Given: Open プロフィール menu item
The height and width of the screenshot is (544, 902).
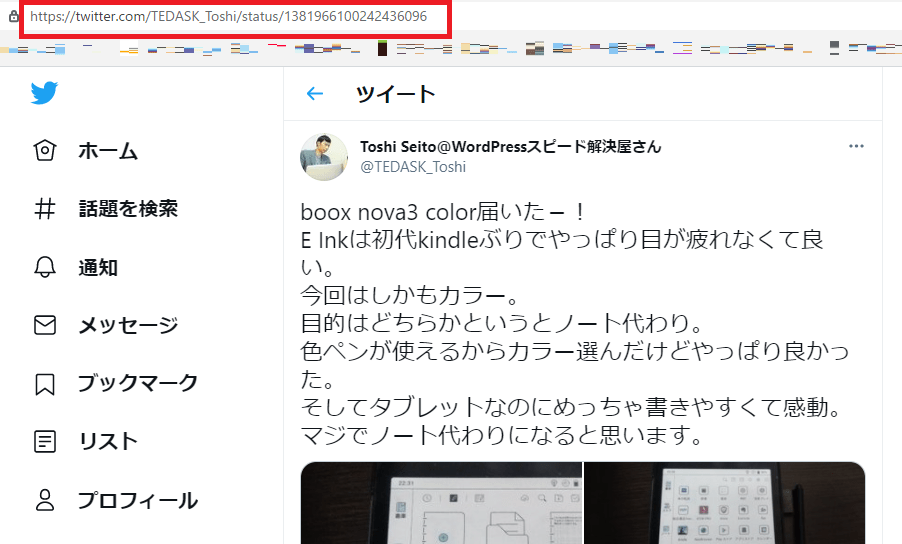Looking at the screenshot, I should [138, 500].
